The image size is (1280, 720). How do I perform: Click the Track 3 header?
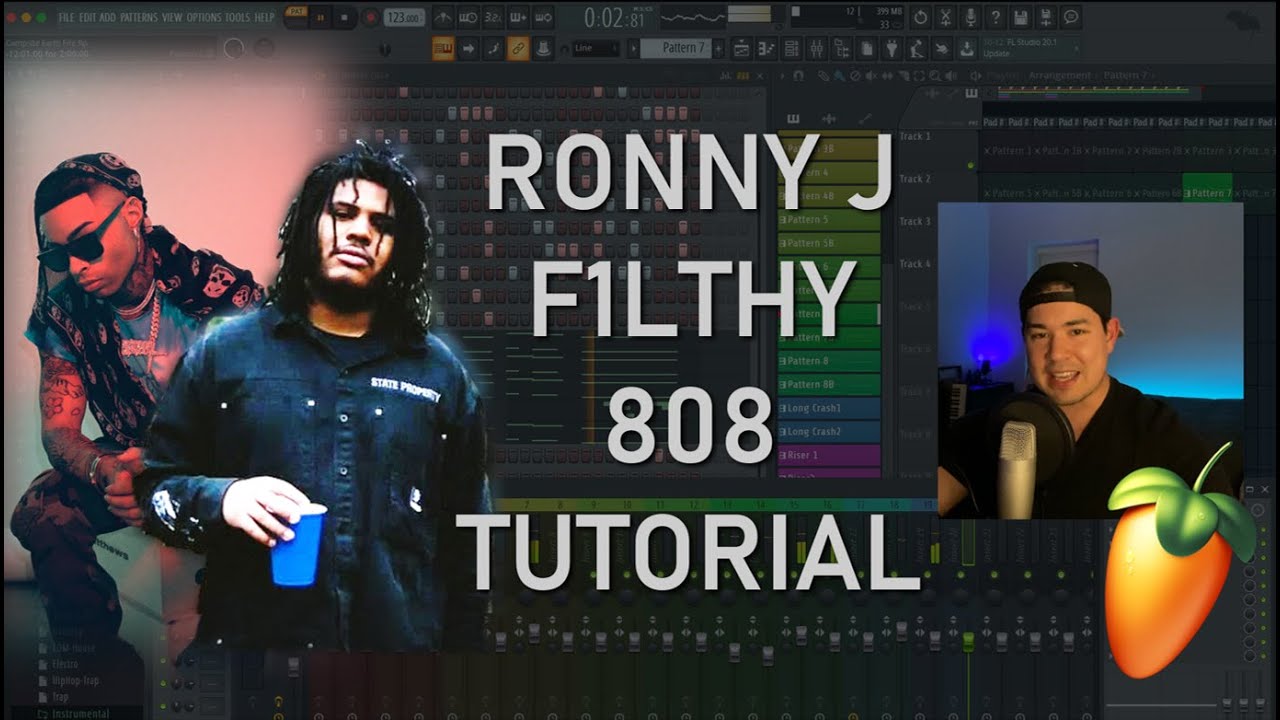coord(914,222)
